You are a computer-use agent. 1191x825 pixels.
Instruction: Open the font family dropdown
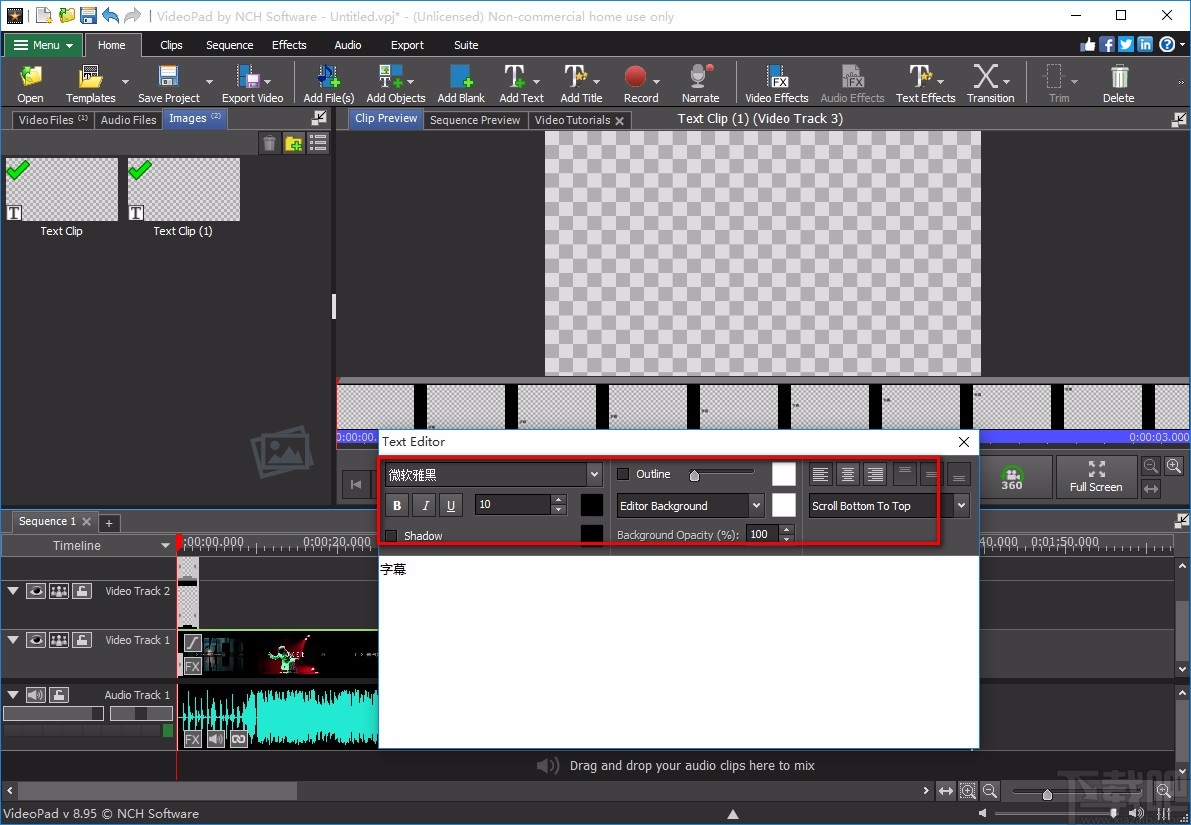point(594,473)
